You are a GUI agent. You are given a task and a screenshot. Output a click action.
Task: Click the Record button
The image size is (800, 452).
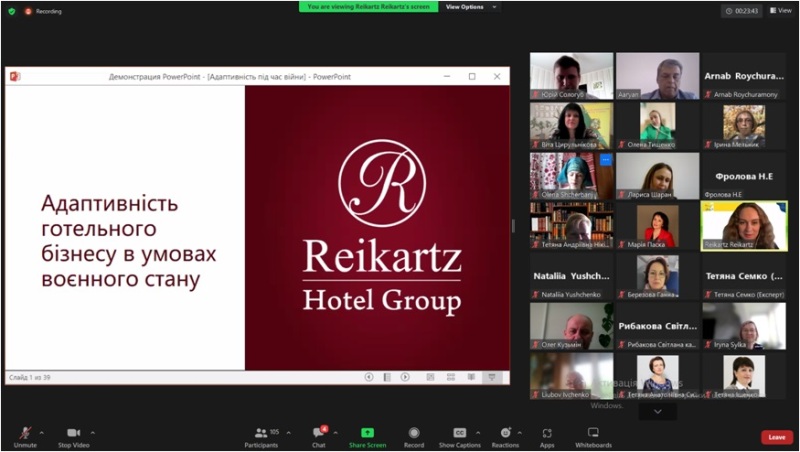414,434
